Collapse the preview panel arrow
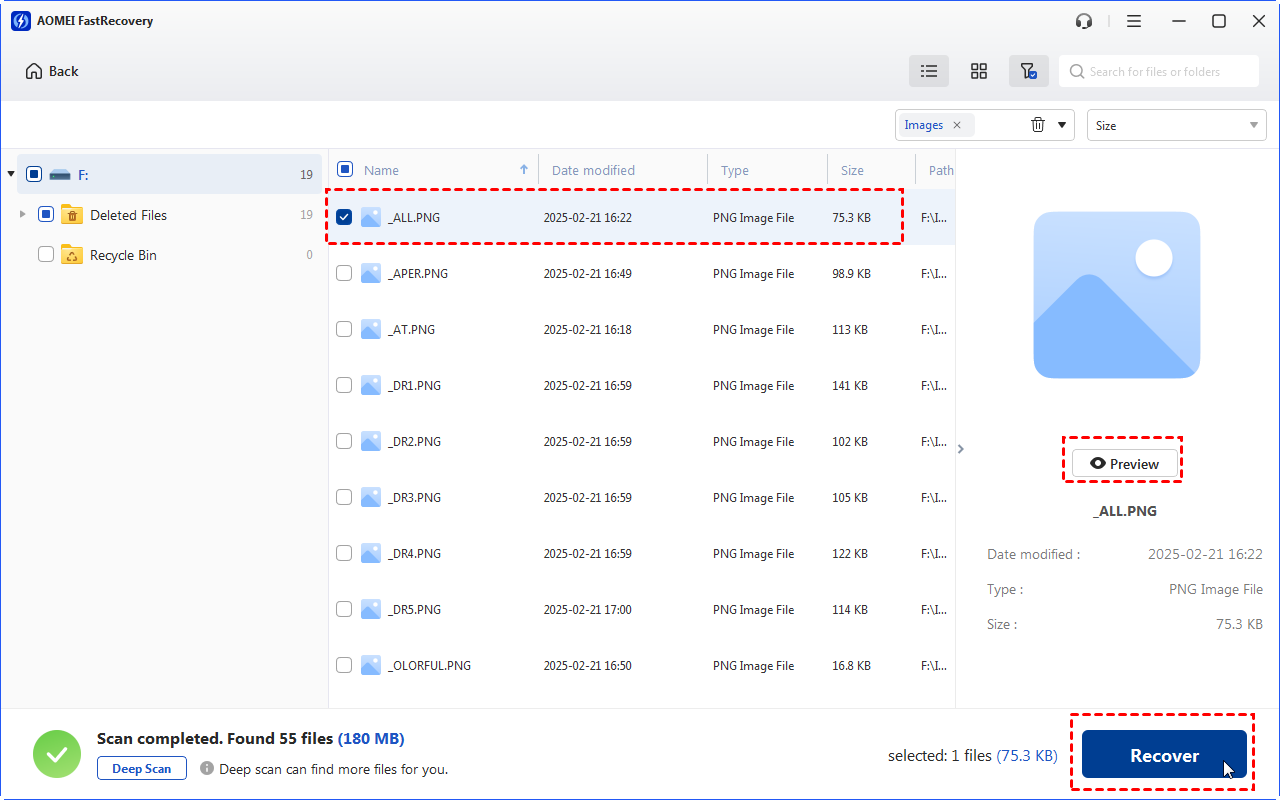 coord(961,449)
